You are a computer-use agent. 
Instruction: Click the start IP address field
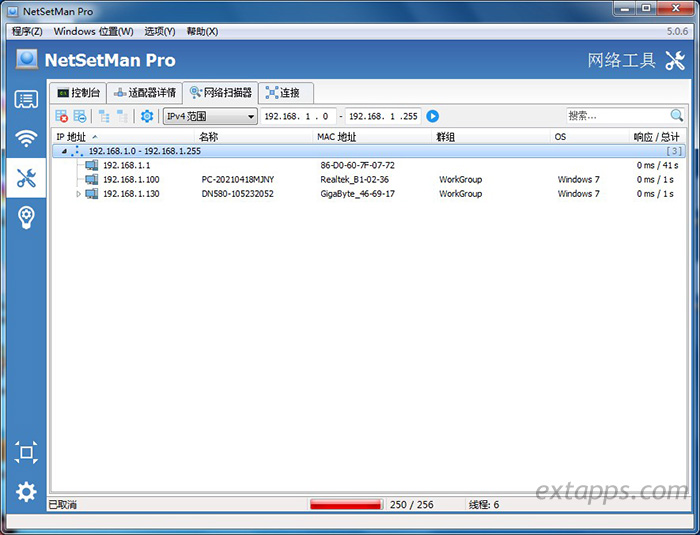pyautogui.click(x=298, y=117)
